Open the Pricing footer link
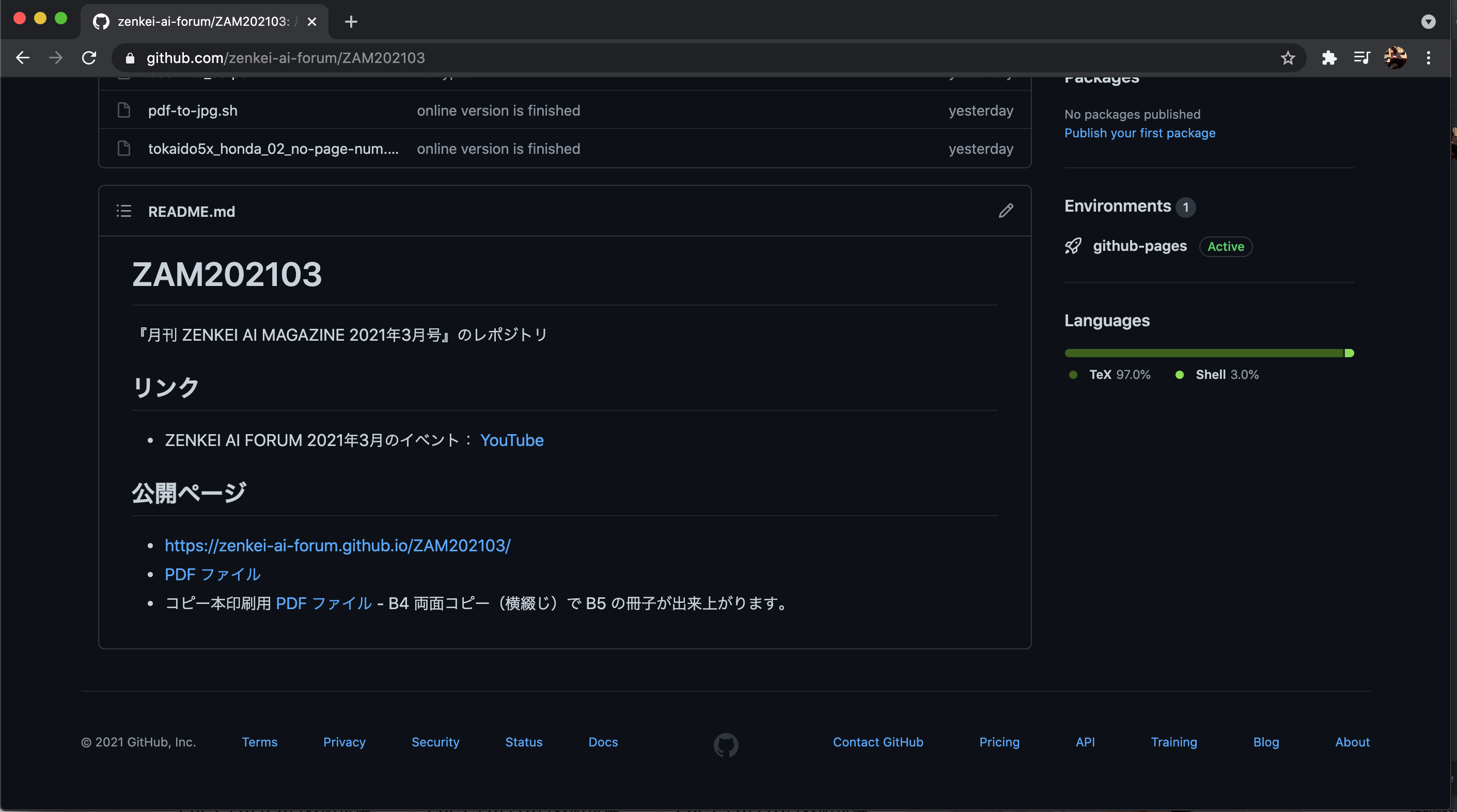1457x812 pixels. [x=999, y=742]
